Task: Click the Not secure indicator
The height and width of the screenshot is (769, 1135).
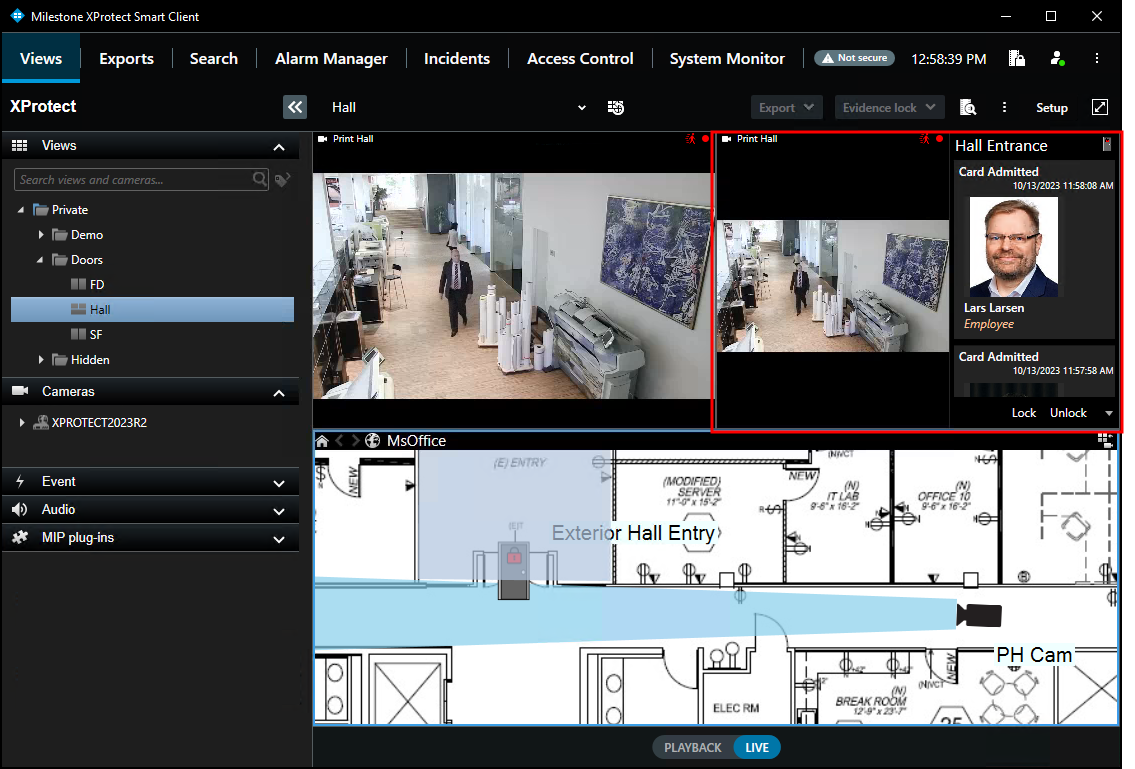Action: click(x=854, y=58)
